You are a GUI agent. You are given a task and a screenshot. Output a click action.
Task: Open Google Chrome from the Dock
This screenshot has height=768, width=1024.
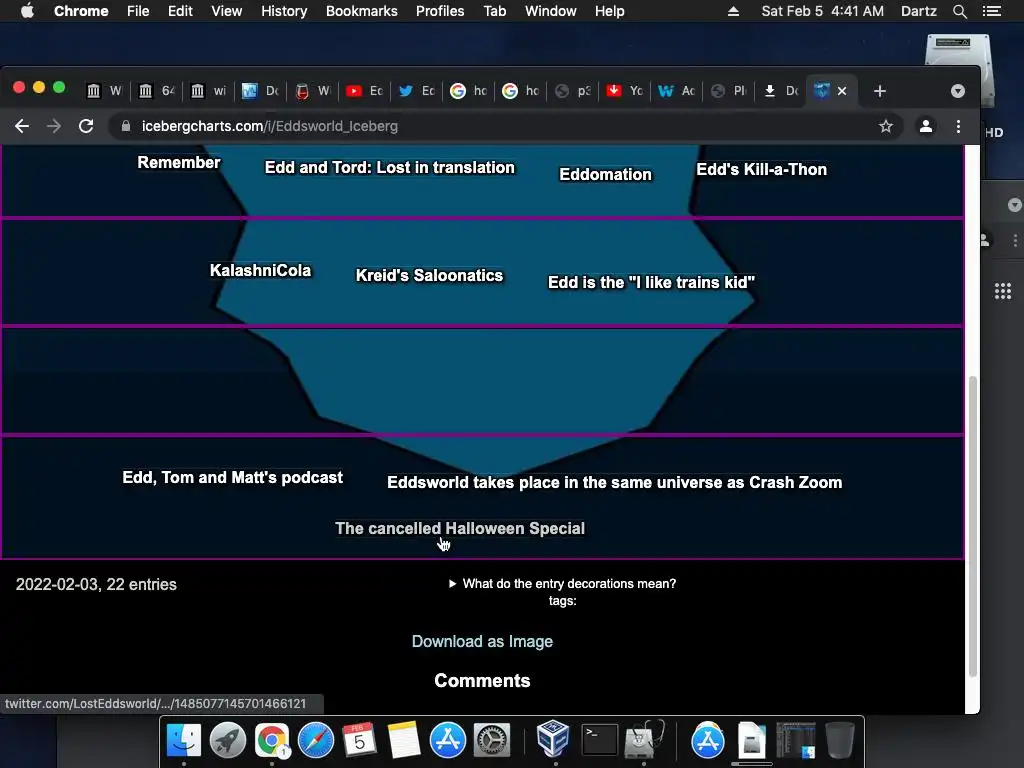point(272,741)
